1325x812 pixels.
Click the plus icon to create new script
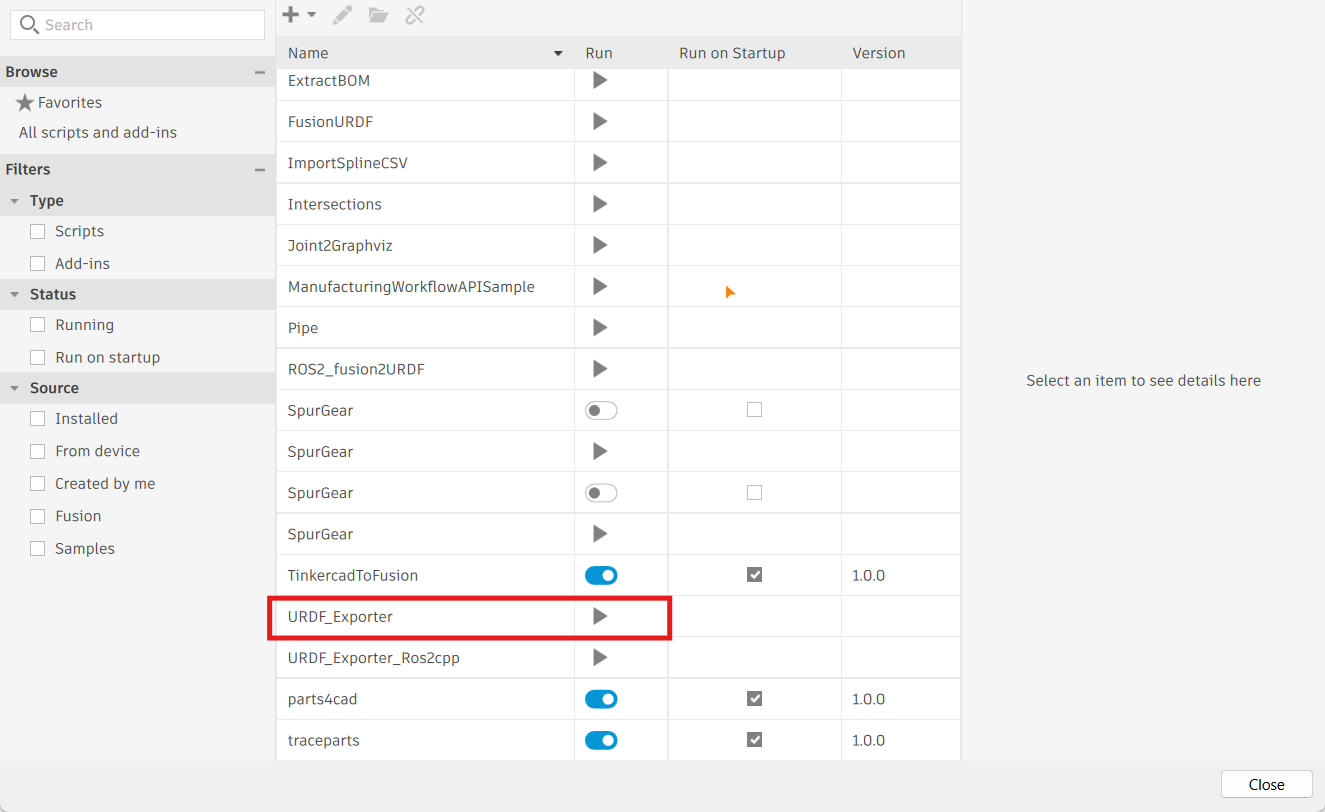click(291, 15)
